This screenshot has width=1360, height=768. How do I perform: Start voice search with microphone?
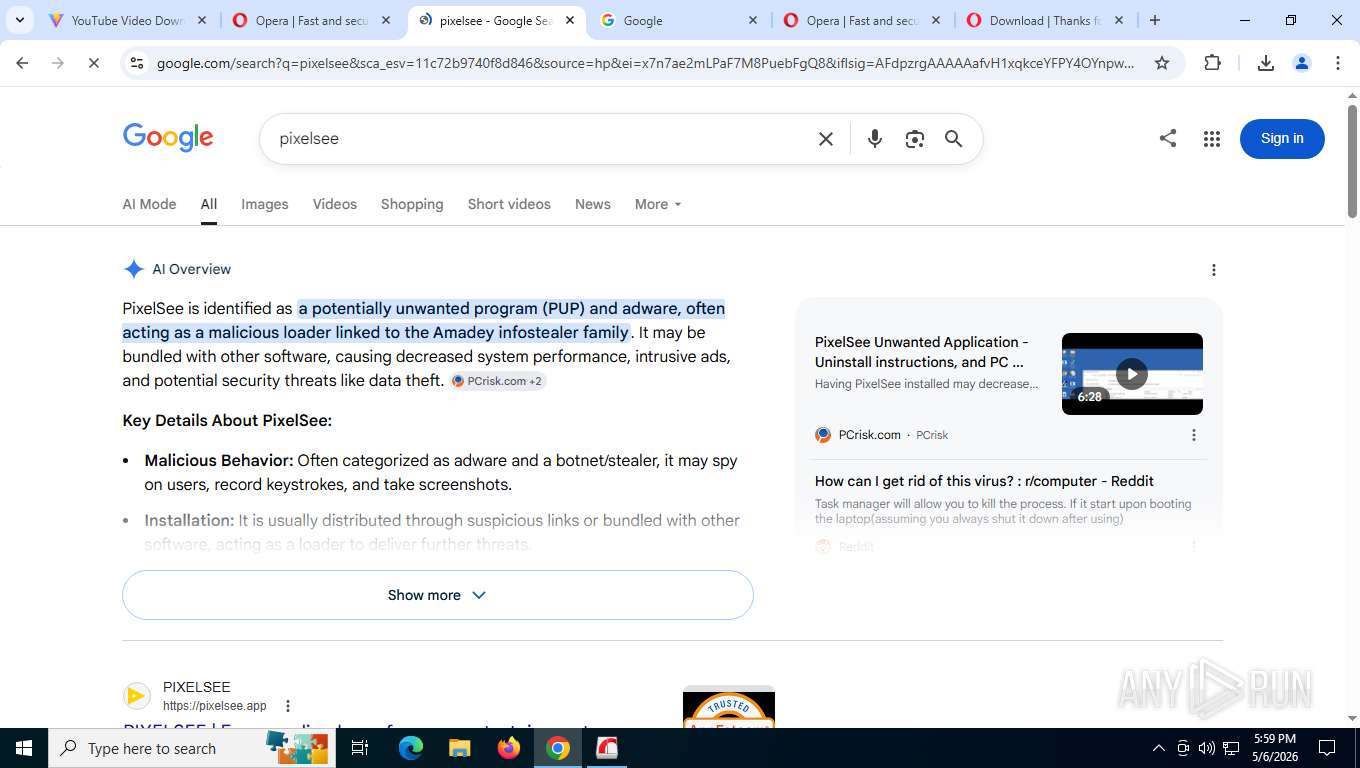(x=875, y=139)
